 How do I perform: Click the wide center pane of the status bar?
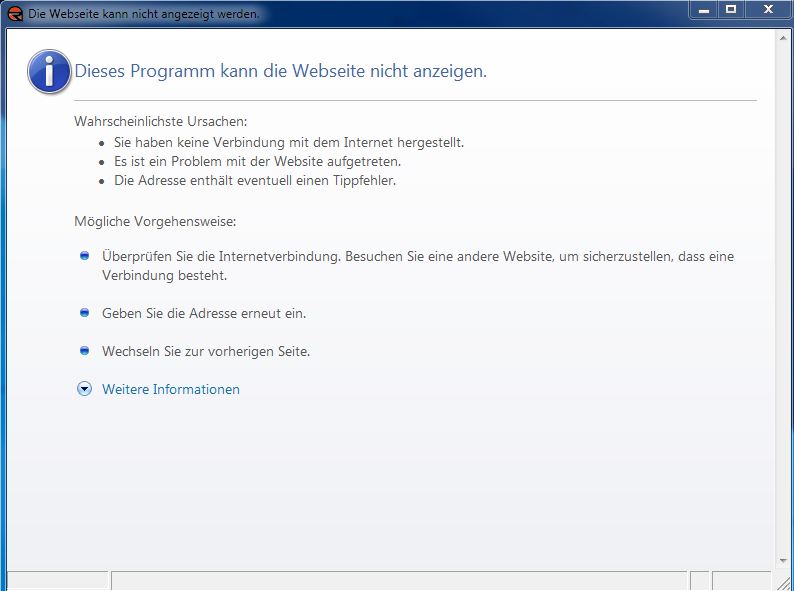[398, 581]
